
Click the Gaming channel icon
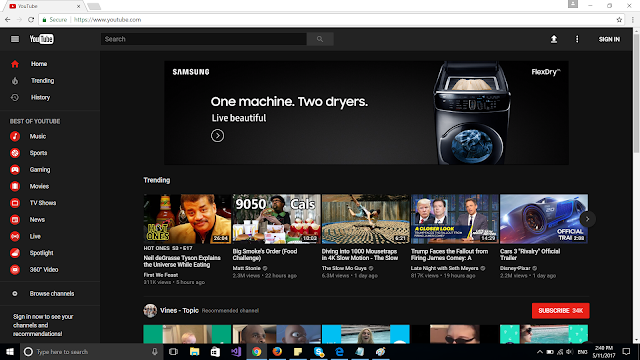(15, 170)
